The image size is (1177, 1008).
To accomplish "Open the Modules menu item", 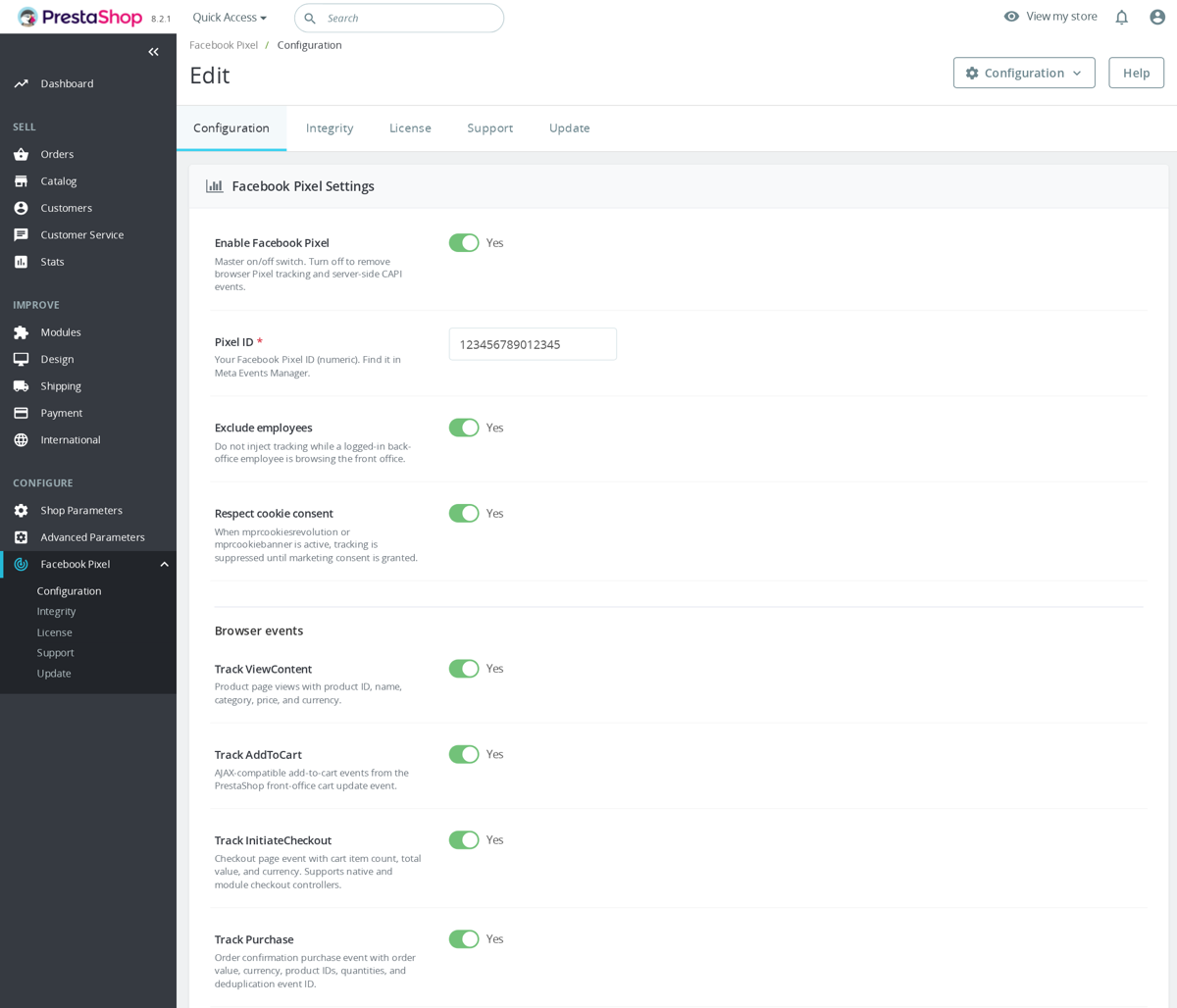I will (x=88, y=332).
